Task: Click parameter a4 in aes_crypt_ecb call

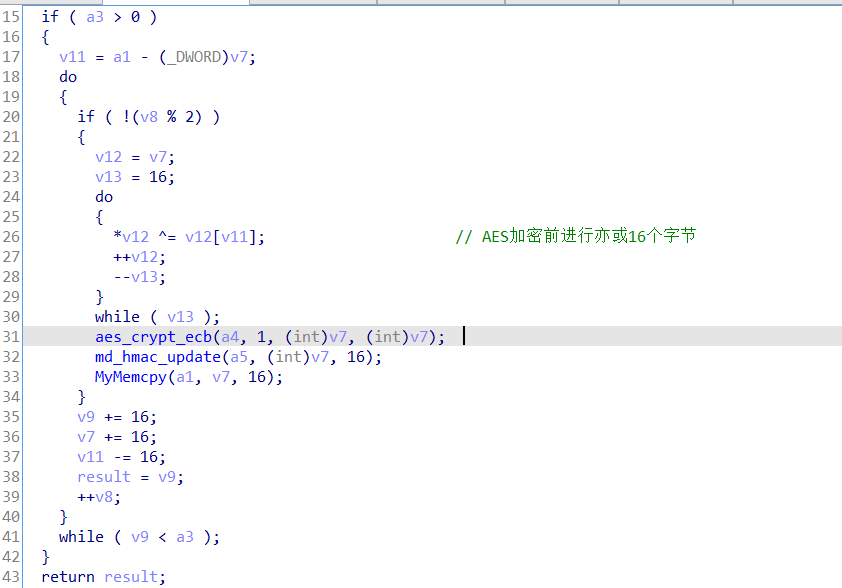Action: [x=230, y=337]
